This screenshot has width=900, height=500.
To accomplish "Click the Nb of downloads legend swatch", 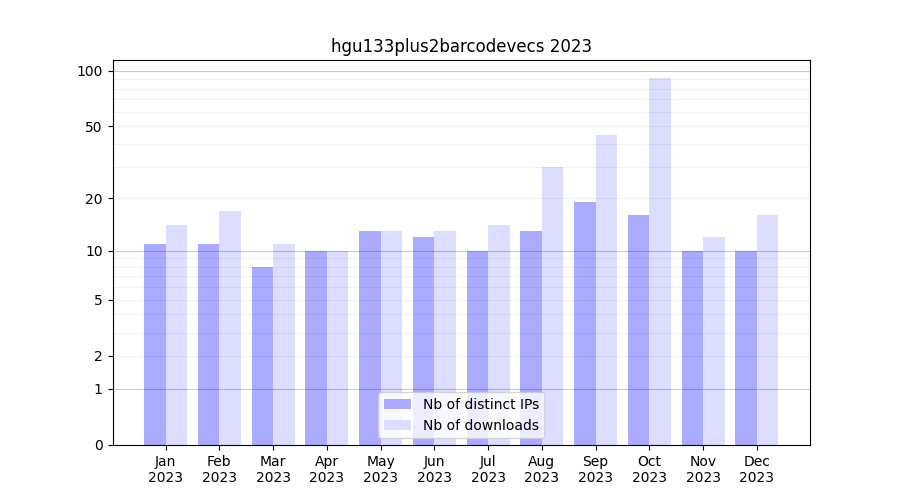I will click(x=397, y=425).
